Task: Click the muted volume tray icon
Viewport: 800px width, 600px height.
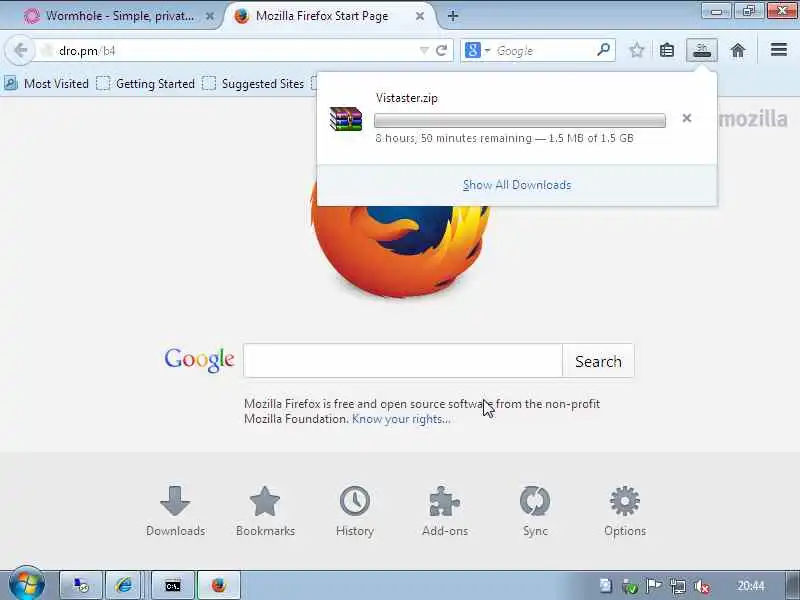Action: (x=703, y=587)
